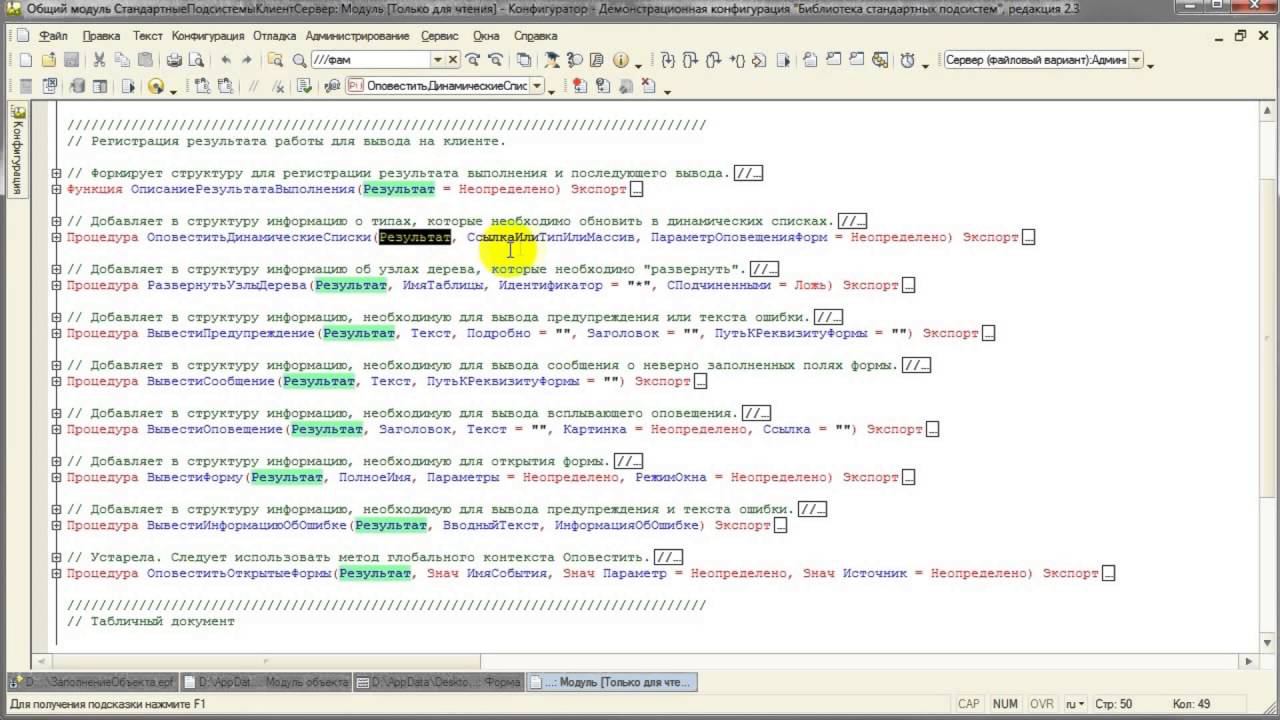This screenshot has width=1280, height=720.
Task: Open the Справка menu
Action: tap(536, 35)
